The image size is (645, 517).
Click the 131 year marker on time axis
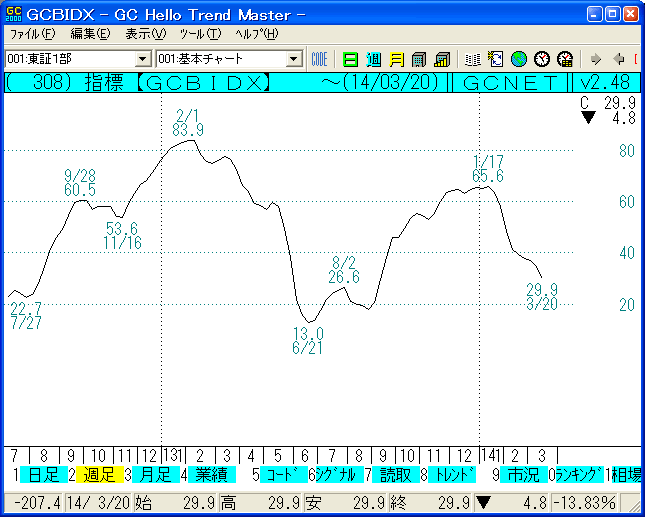tap(173, 456)
